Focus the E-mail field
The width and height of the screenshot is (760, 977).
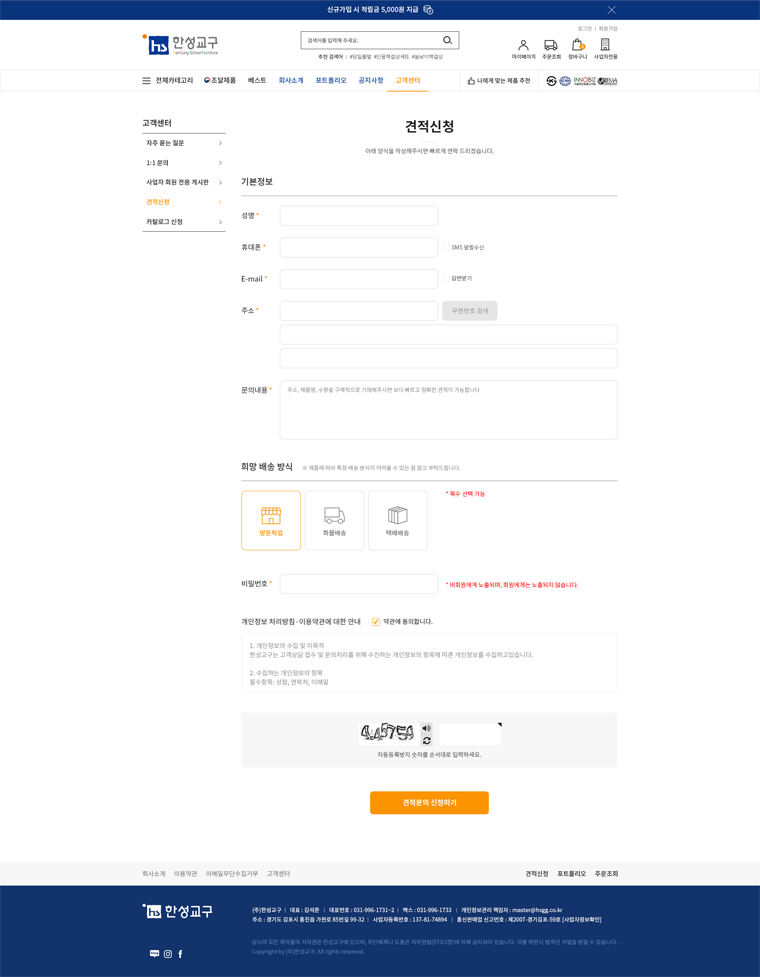click(x=359, y=279)
